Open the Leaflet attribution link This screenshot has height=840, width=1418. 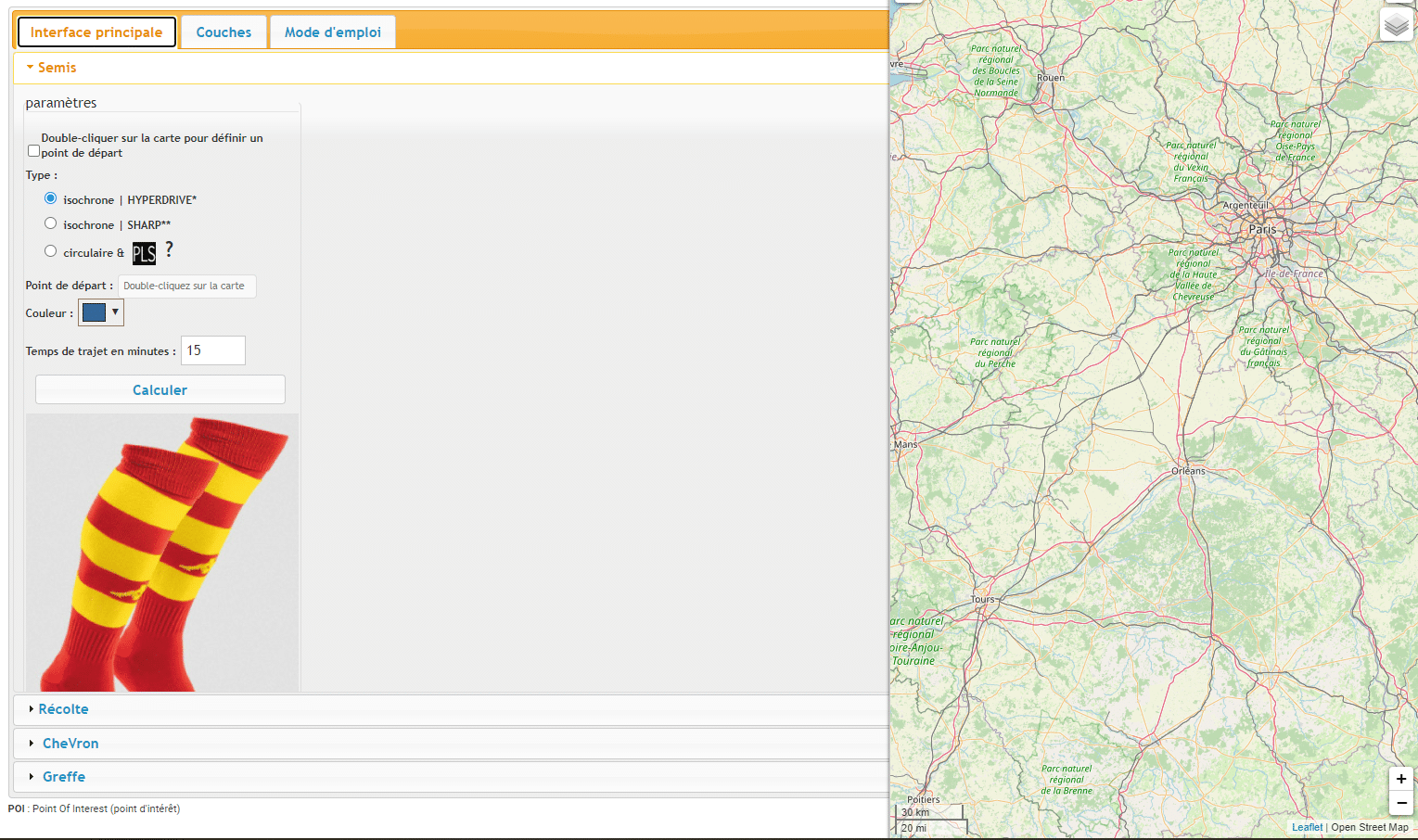[1307, 827]
